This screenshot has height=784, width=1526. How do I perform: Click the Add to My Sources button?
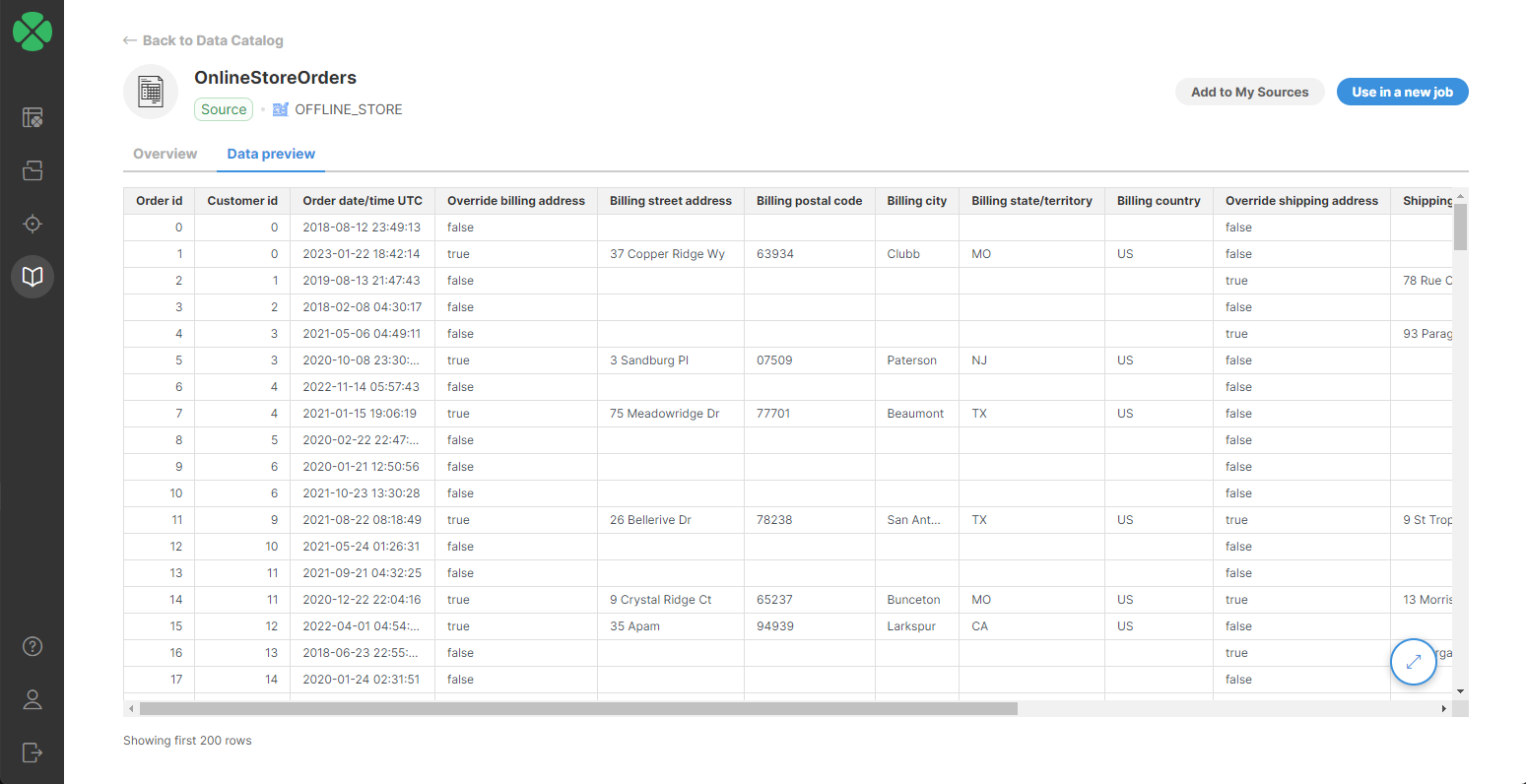1249,91
